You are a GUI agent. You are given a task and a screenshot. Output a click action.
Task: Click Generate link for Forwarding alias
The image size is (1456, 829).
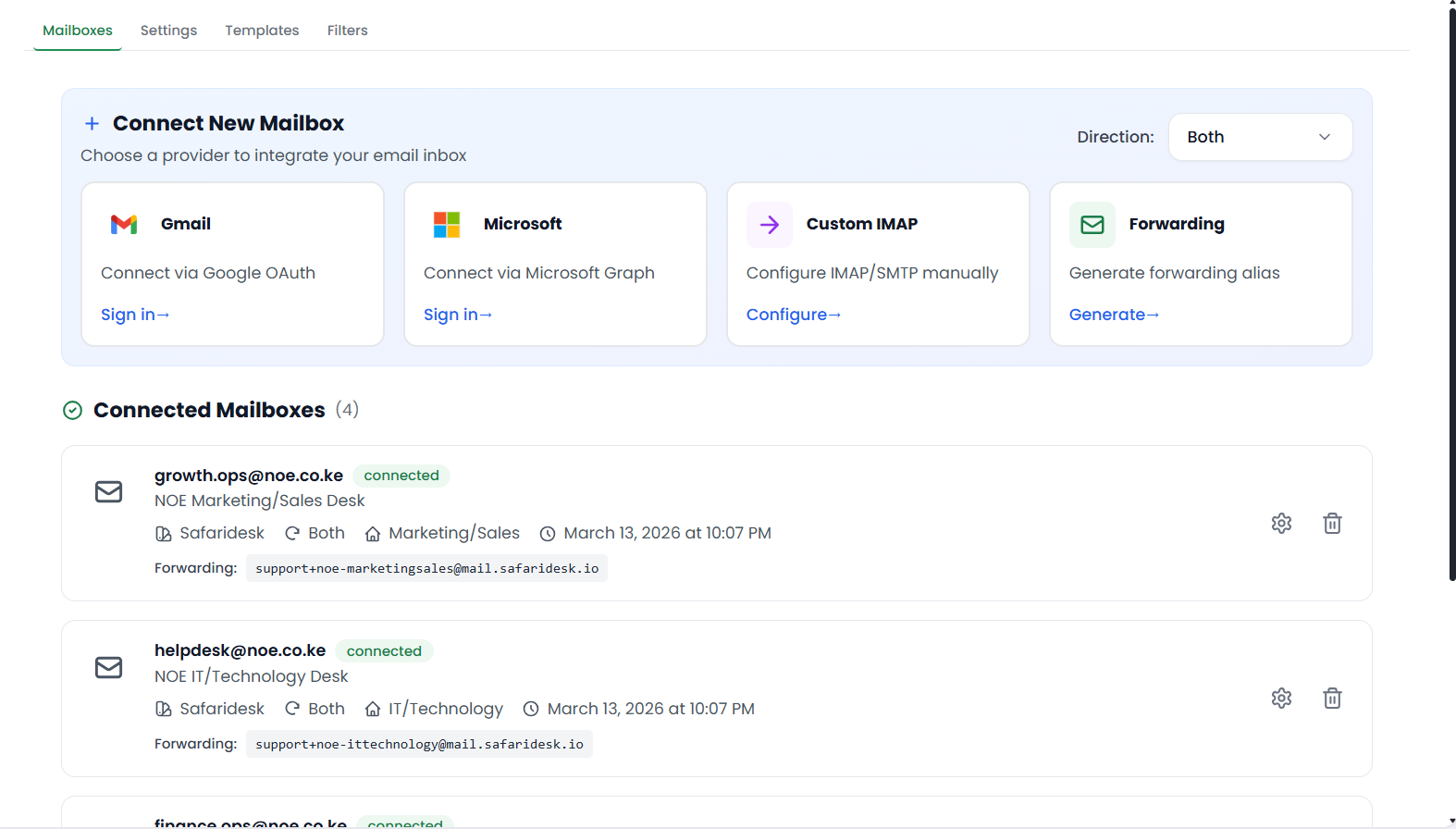point(1114,315)
